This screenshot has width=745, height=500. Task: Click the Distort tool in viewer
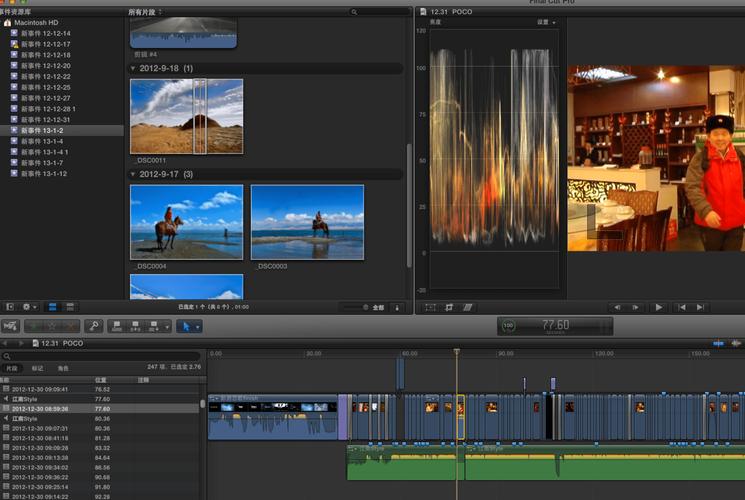[x=467, y=307]
